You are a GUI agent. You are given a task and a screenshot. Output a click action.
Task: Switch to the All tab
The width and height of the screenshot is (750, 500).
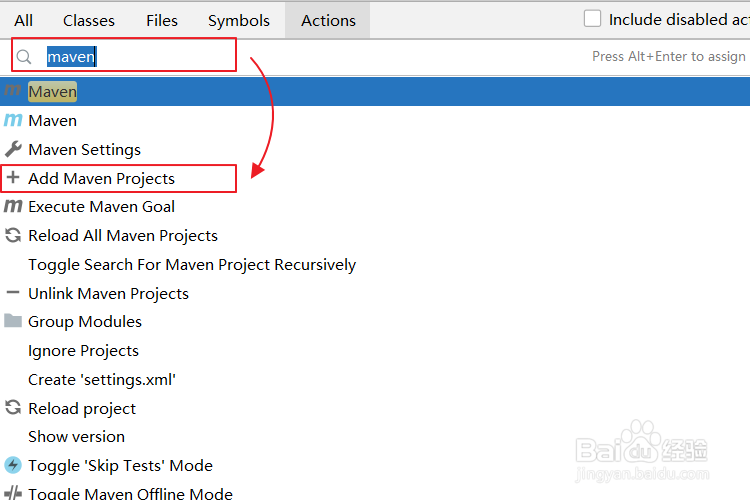coord(24,20)
